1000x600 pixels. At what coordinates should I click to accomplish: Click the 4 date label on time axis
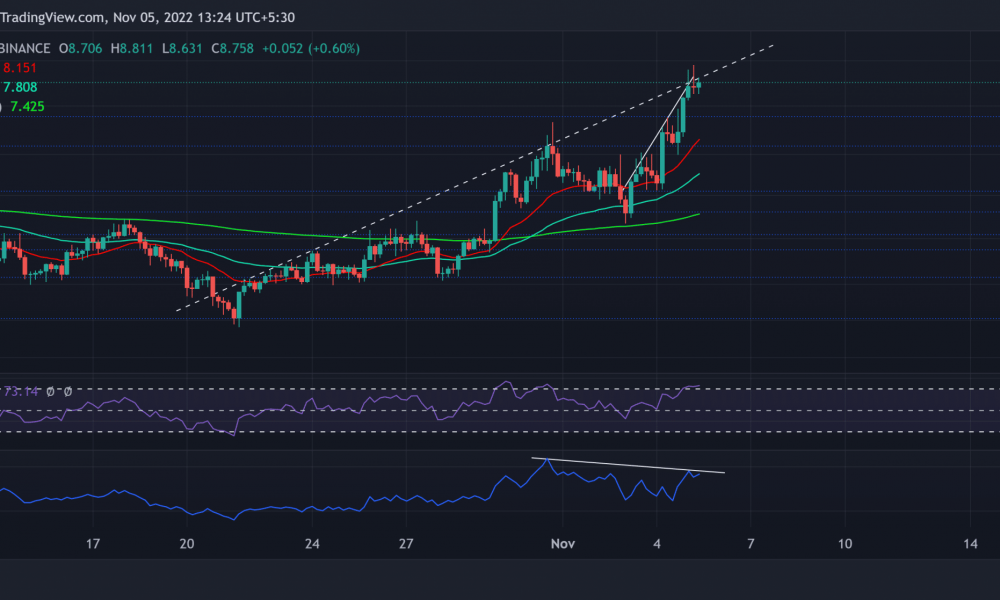tap(657, 544)
